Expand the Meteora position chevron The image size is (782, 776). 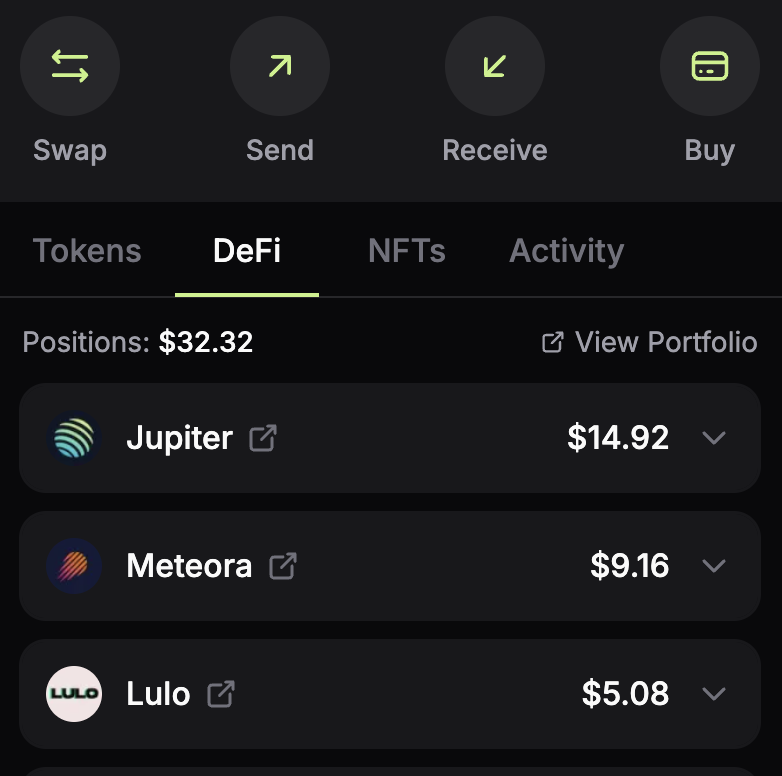[713, 566]
